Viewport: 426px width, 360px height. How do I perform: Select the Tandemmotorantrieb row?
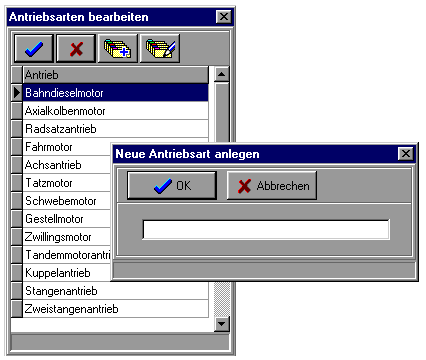click(67, 255)
